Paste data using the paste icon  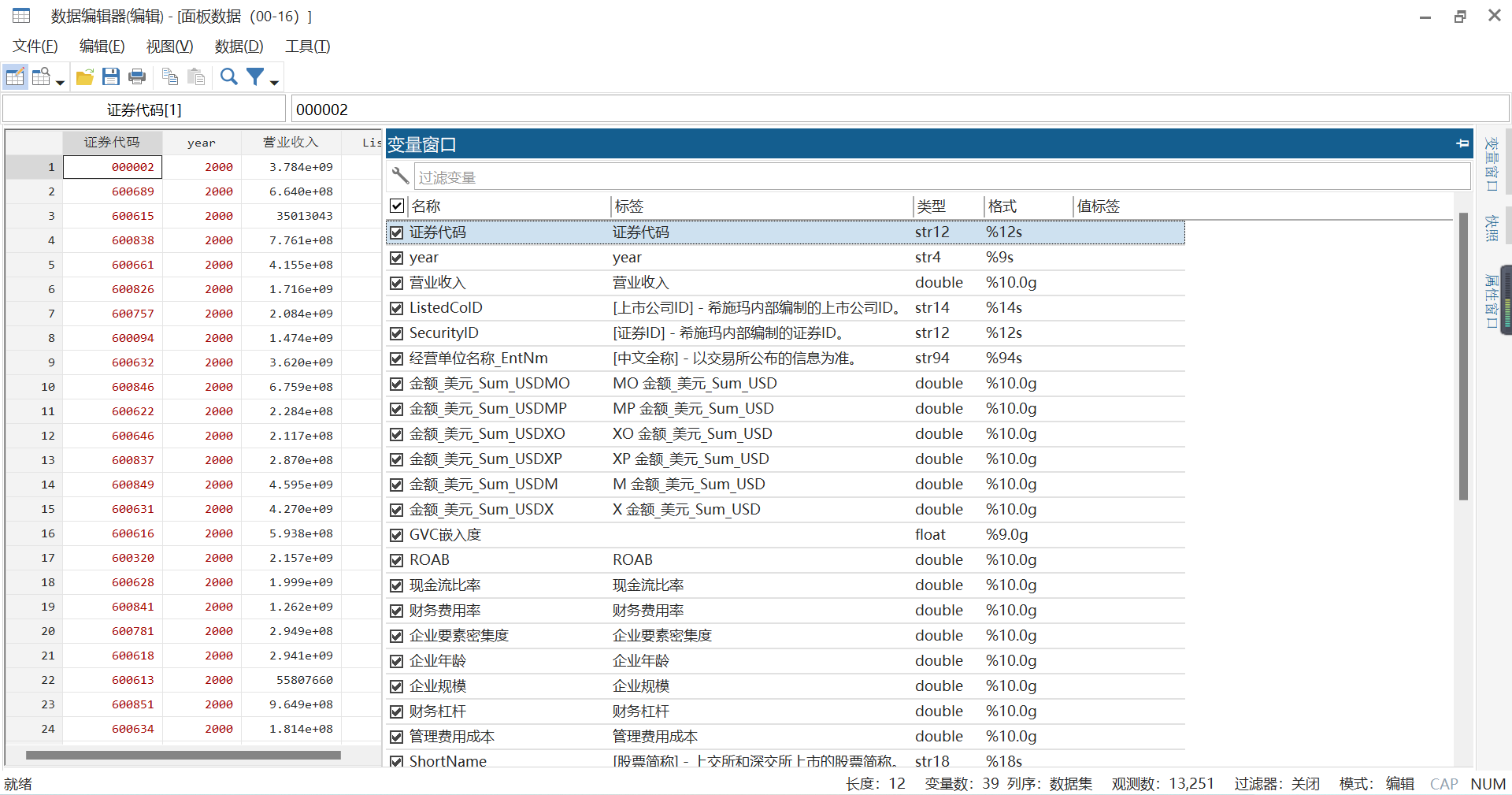(x=196, y=76)
